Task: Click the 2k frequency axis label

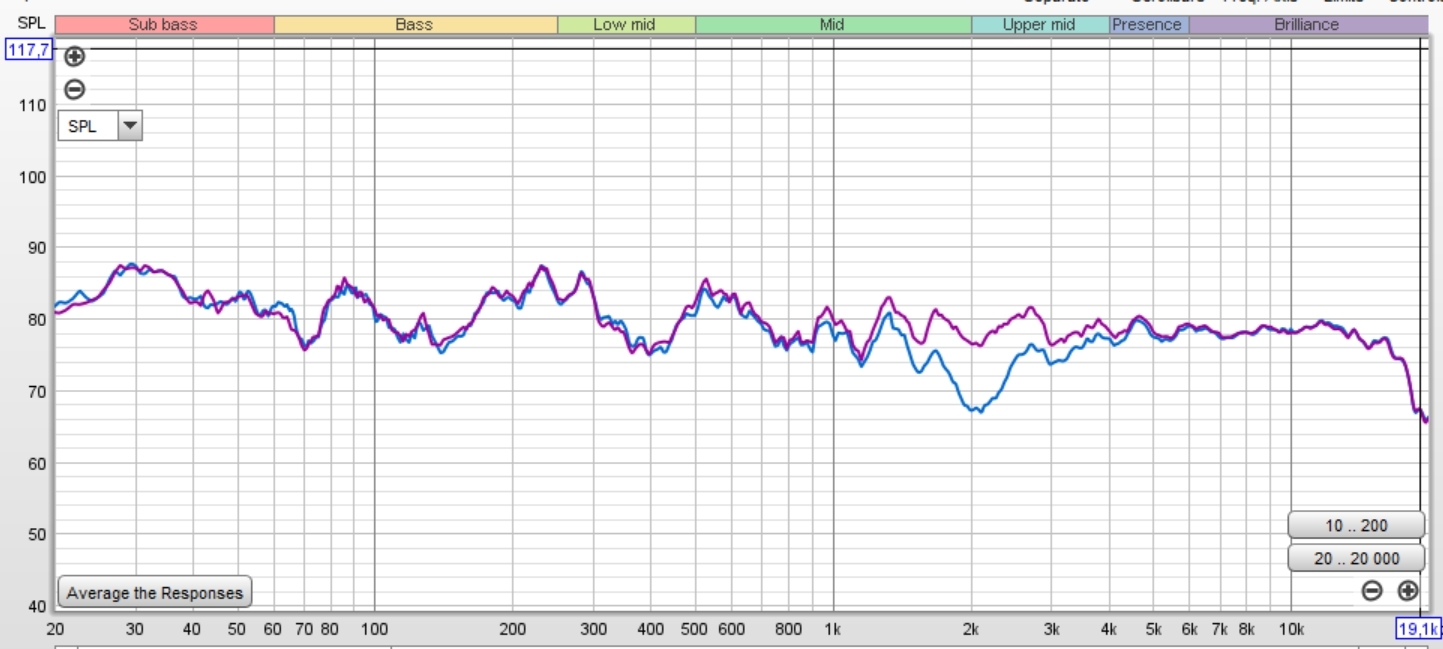Action: tap(971, 629)
